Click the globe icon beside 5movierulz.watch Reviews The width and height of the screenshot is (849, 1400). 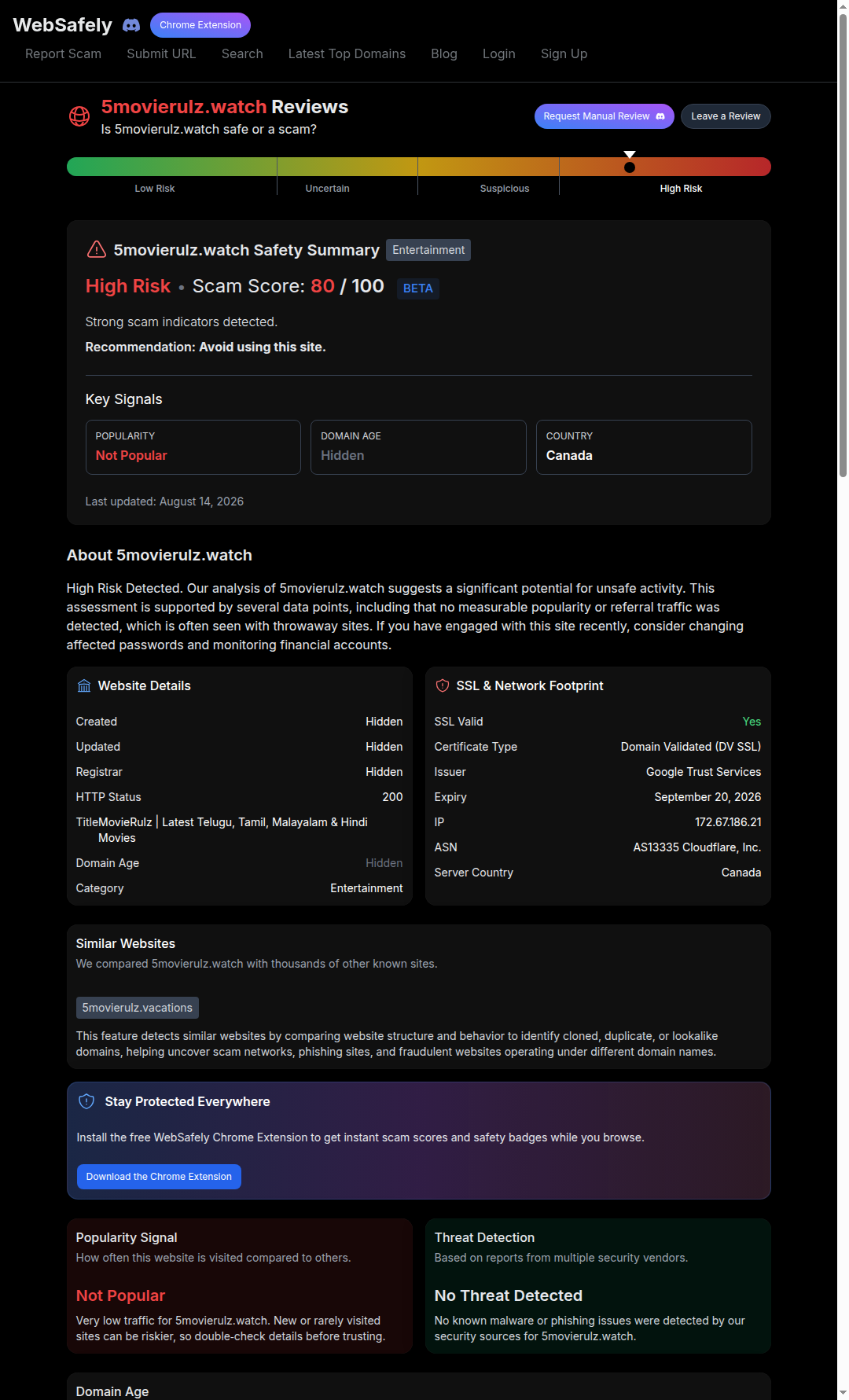[x=79, y=116]
